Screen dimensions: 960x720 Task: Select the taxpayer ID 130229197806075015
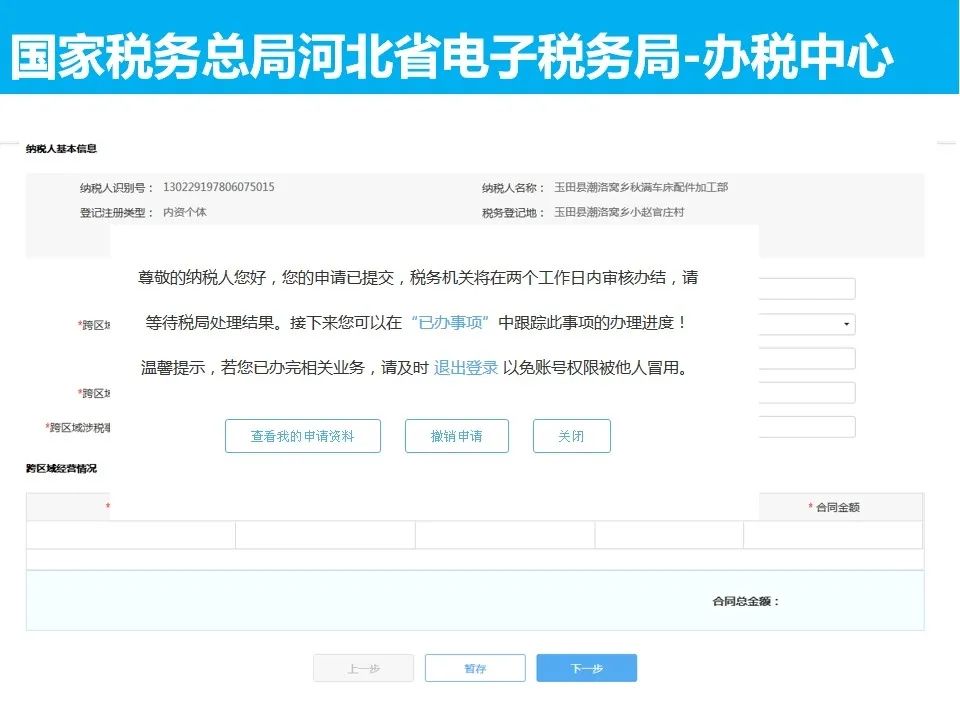point(219,187)
